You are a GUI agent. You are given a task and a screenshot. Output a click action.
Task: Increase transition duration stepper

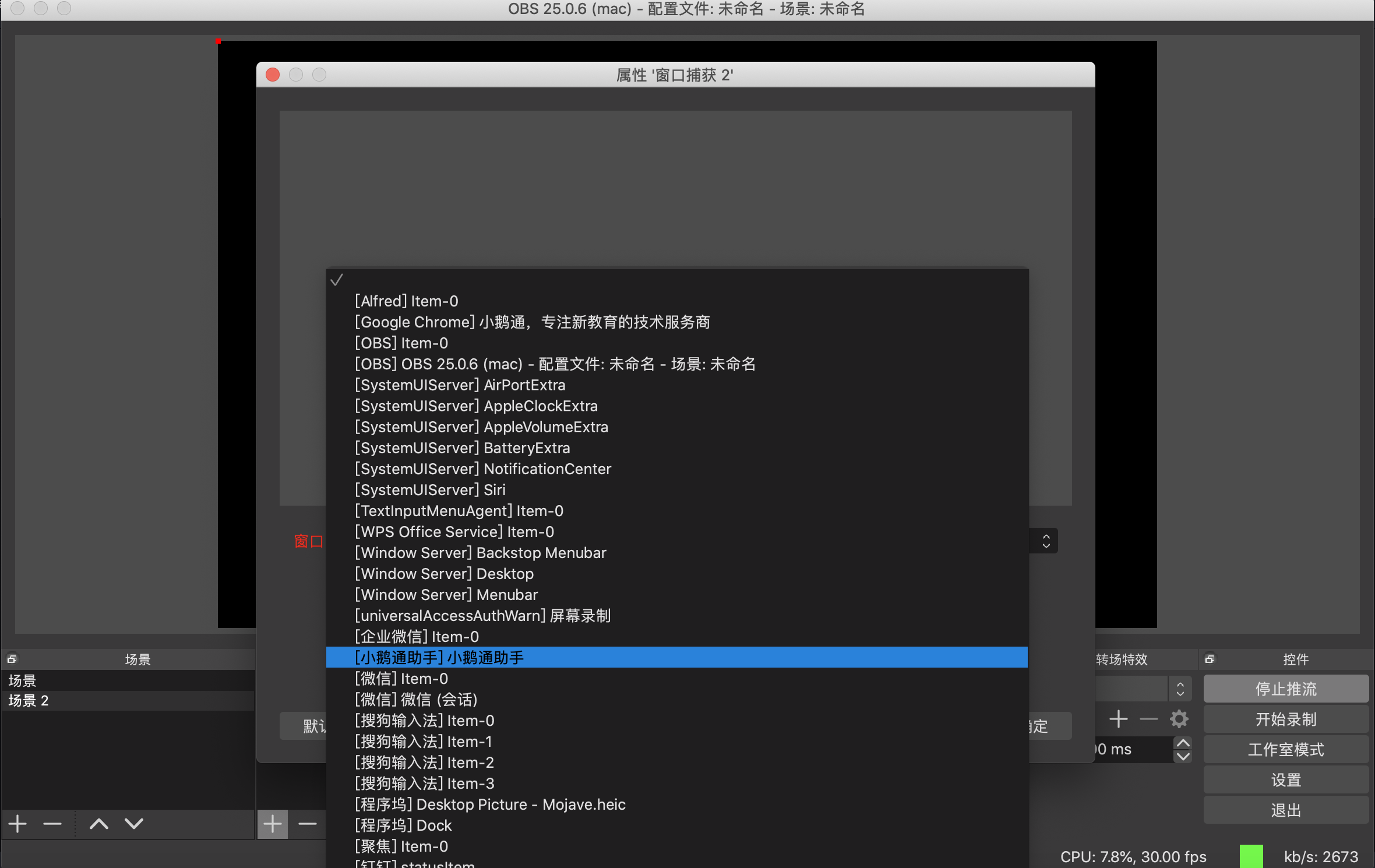(x=1183, y=743)
